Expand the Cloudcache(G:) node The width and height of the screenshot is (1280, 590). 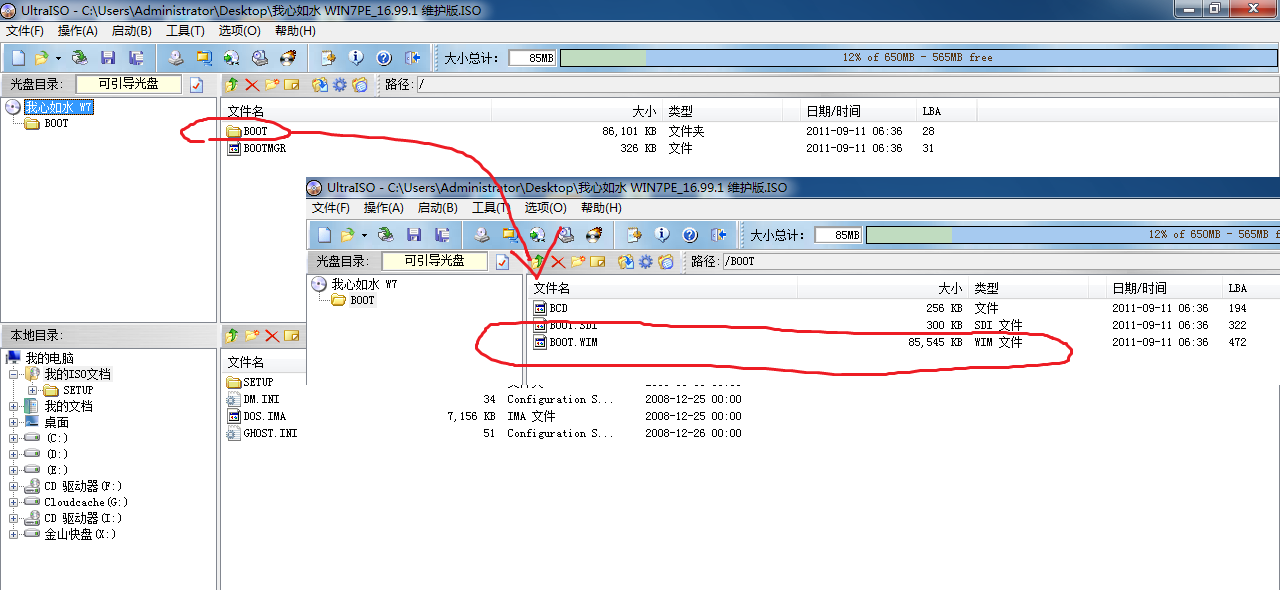tap(14, 502)
